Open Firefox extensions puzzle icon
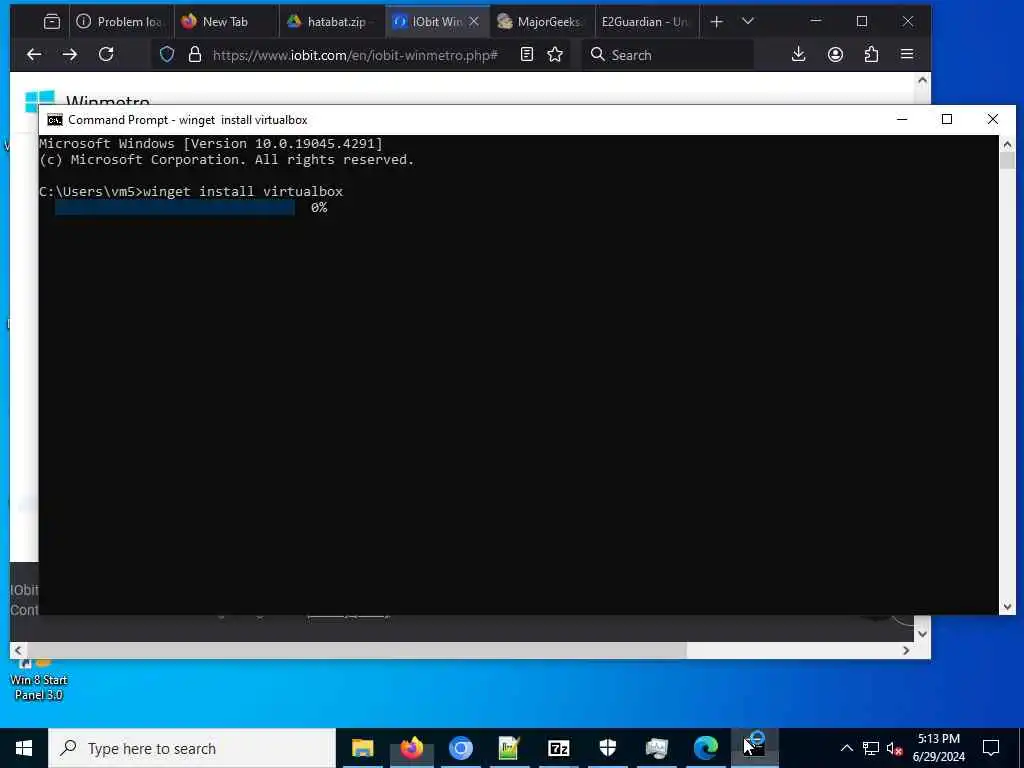Screen dimensions: 1024x768 click(871, 55)
